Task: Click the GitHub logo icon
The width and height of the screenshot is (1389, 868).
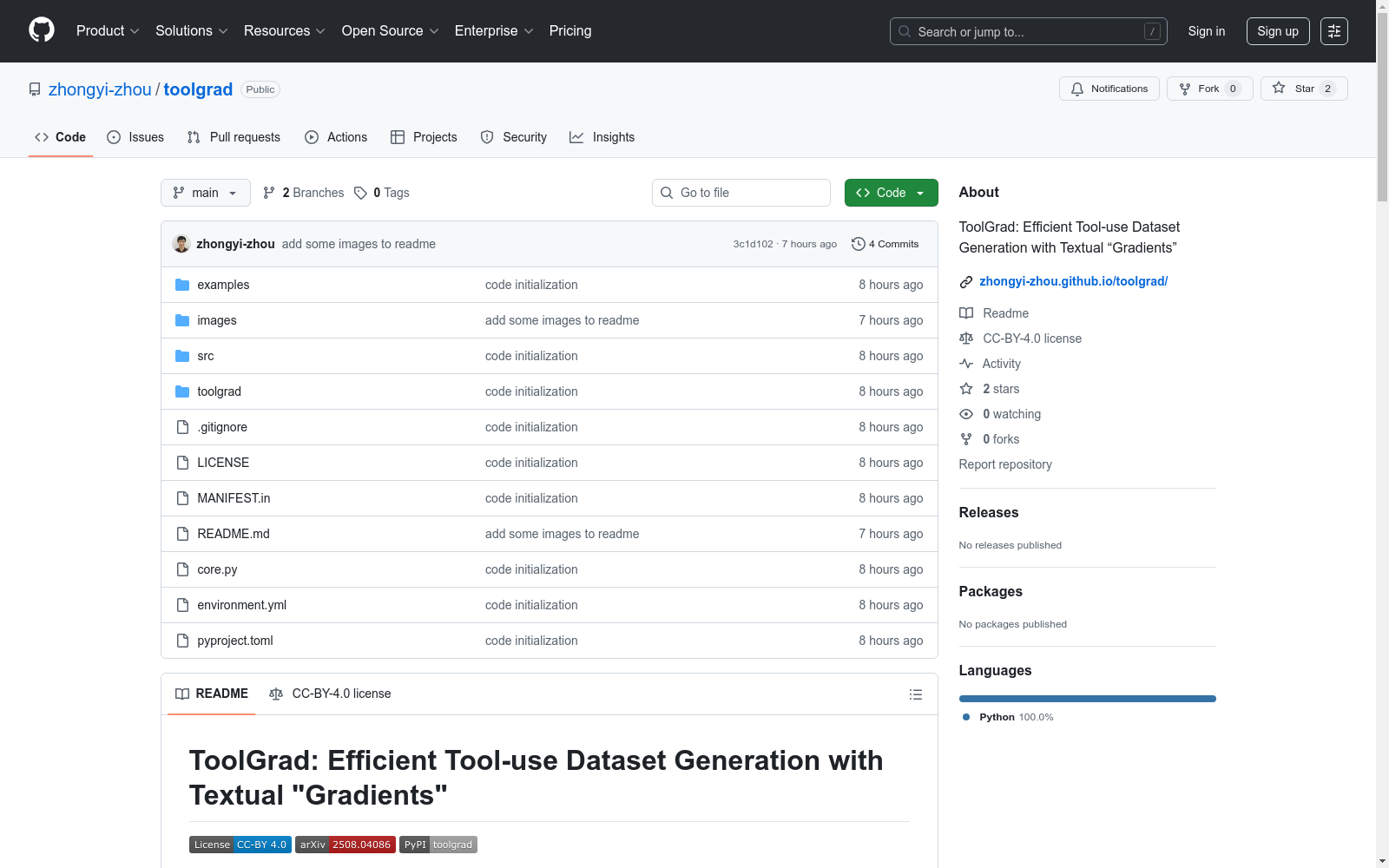Action: [x=42, y=30]
